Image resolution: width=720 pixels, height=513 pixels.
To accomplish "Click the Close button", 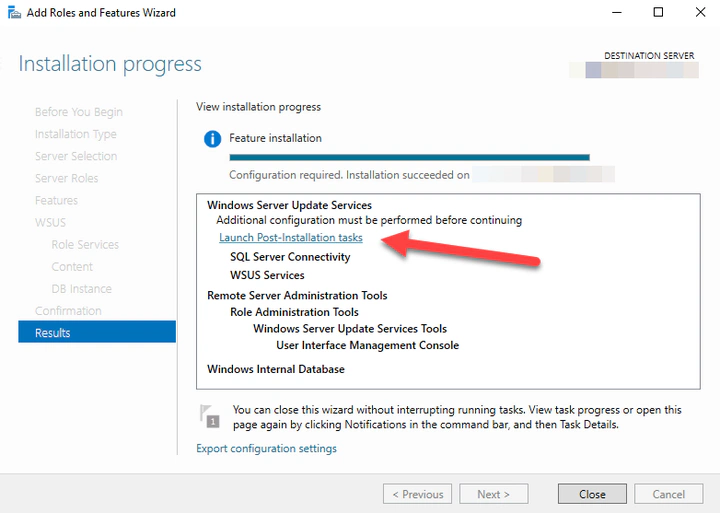I will (592, 494).
